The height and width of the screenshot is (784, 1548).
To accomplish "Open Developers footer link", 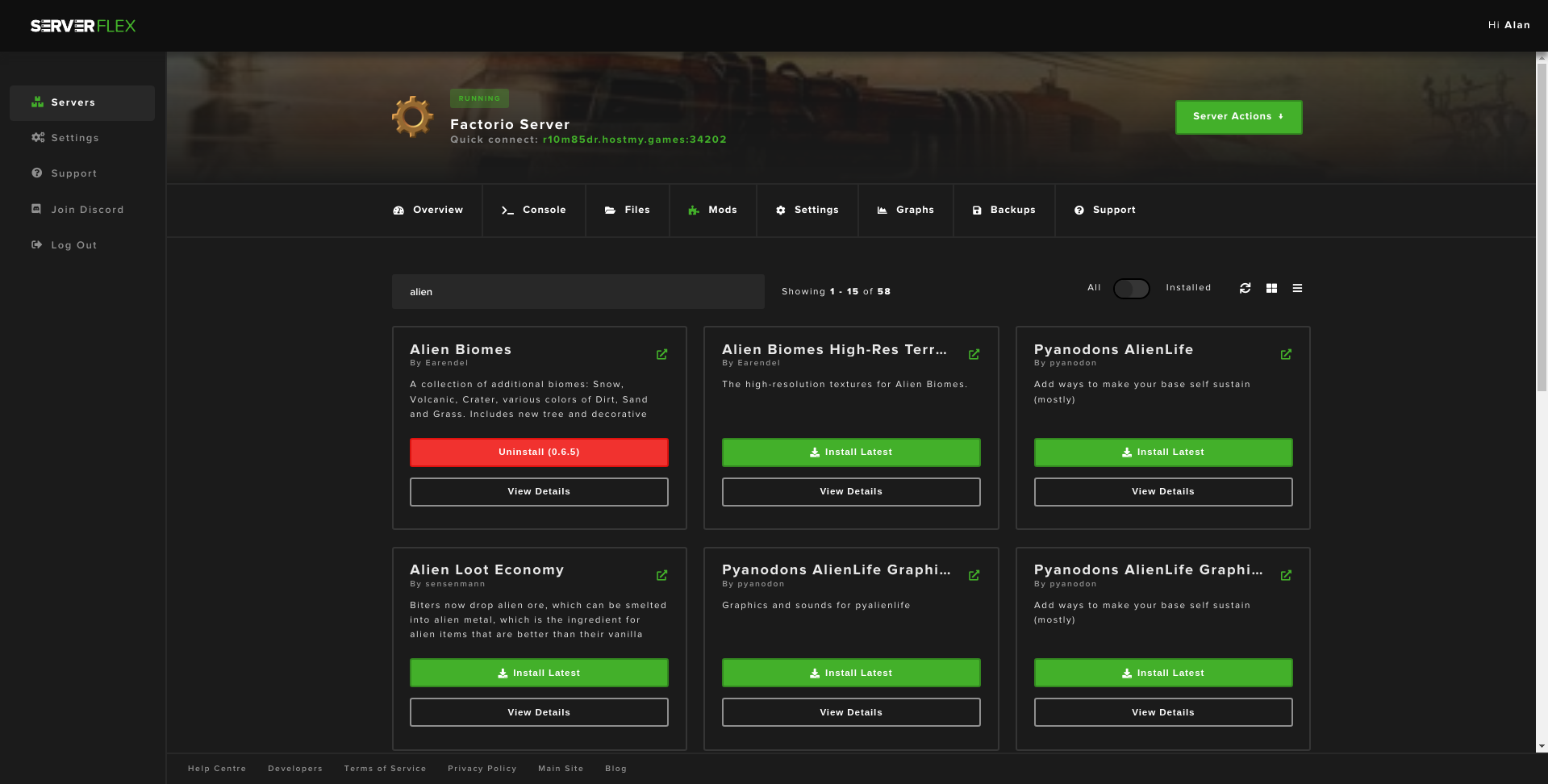I will 295,769.
